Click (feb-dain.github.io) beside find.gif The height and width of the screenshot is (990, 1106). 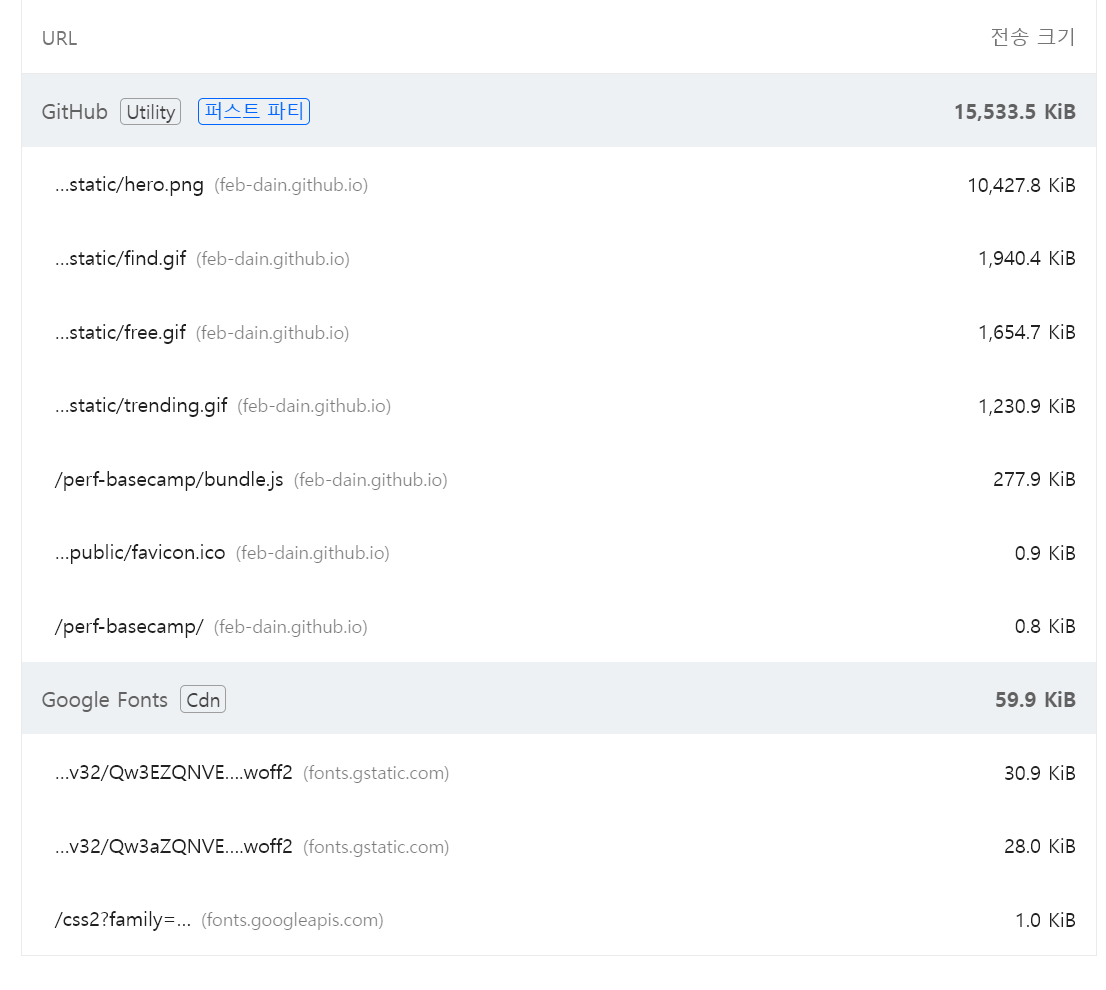[273, 259]
